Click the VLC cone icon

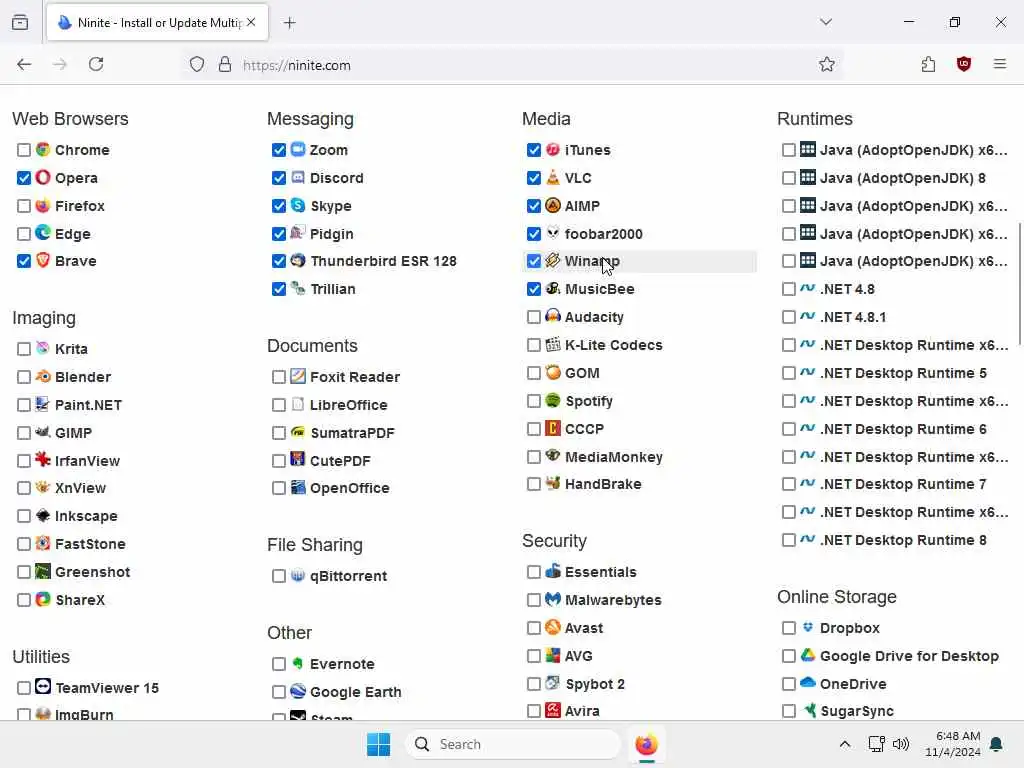553,177
